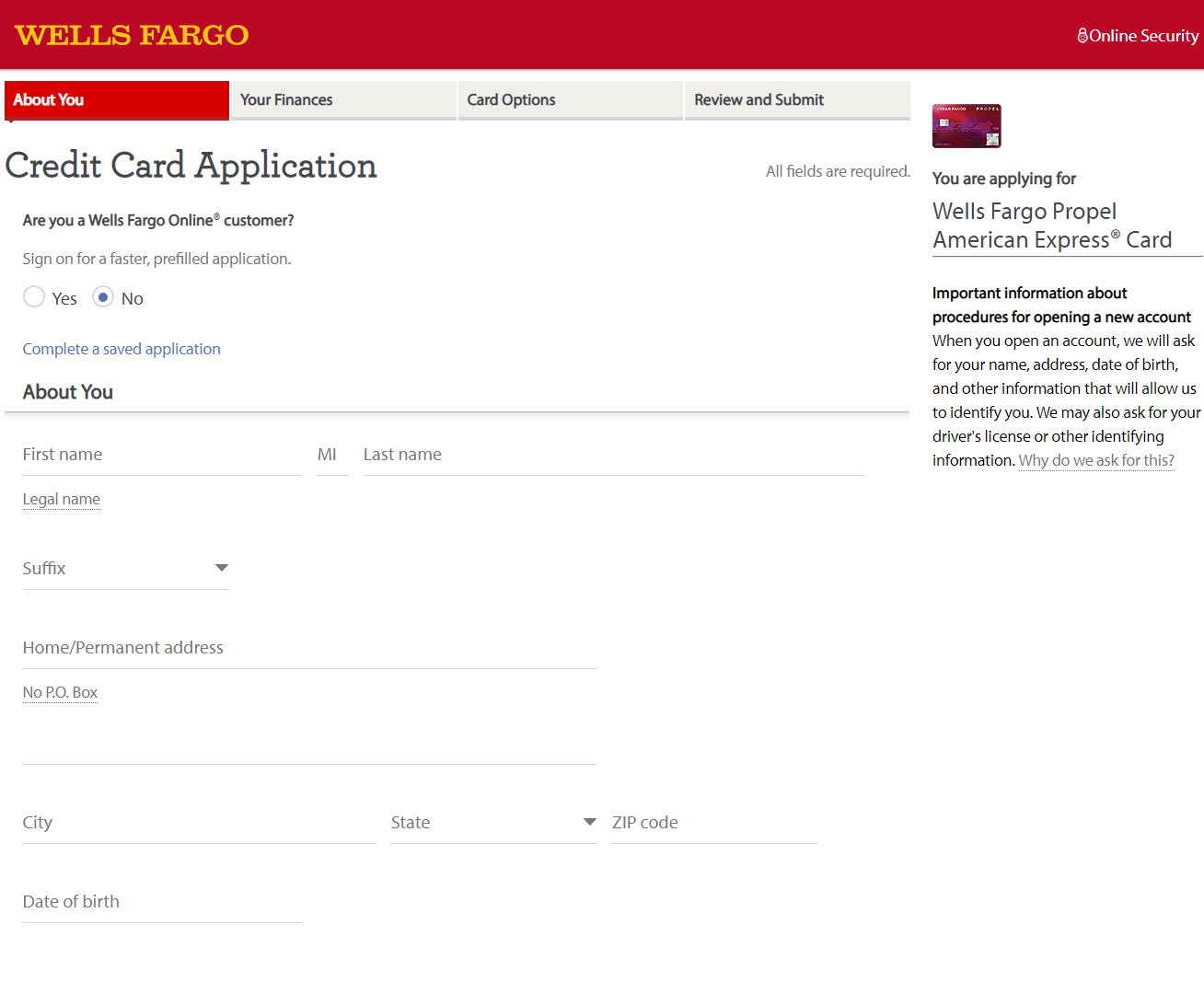Click the Propel credit card thumbnail
1204x994 pixels.
[x=966, y=126]
